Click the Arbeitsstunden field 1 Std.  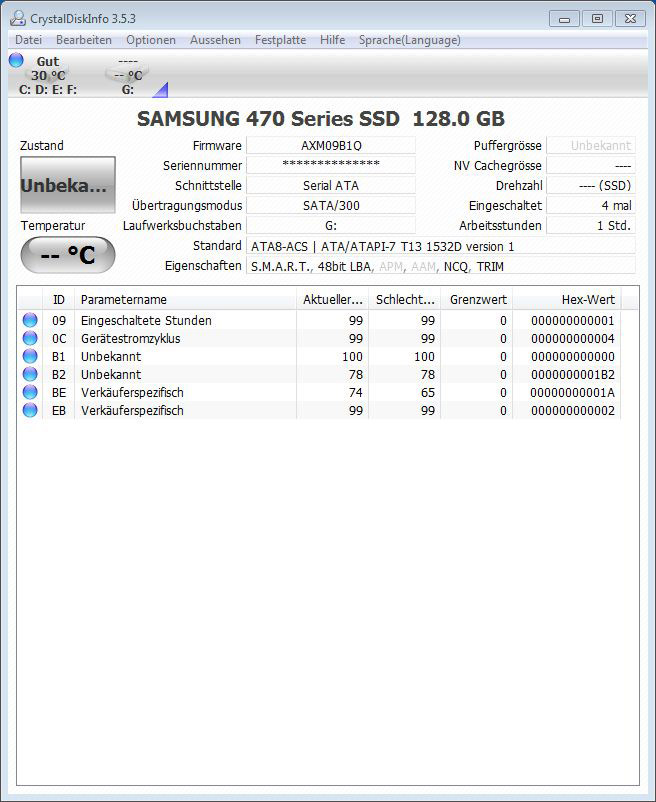tap(591, 225)
